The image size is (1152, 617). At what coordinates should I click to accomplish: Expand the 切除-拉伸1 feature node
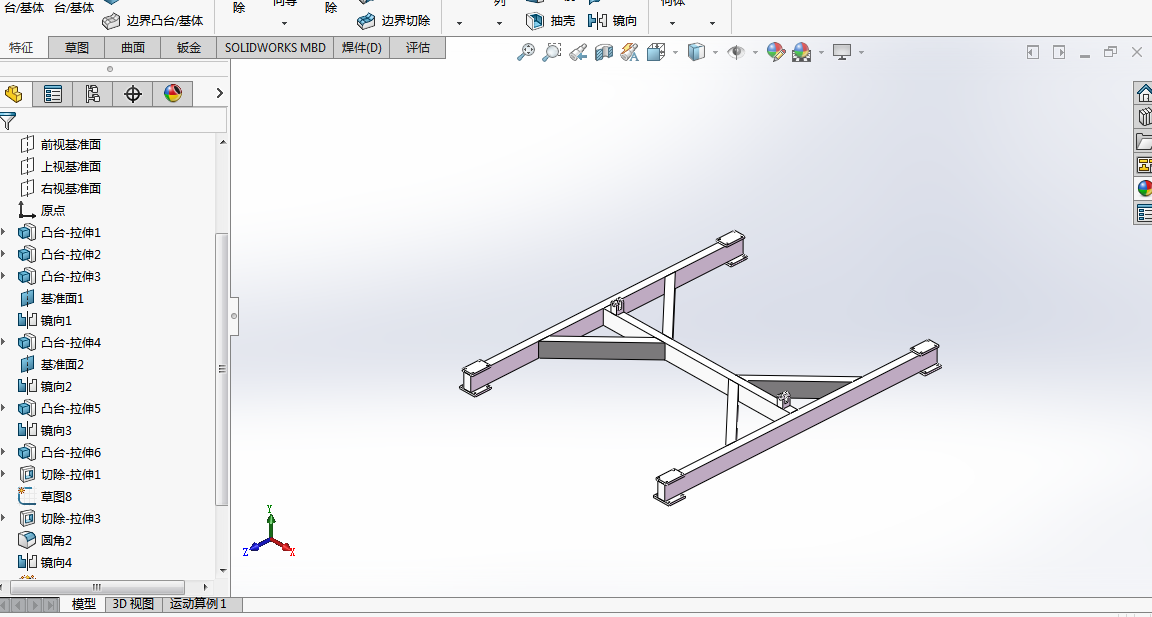pos(3,474)
